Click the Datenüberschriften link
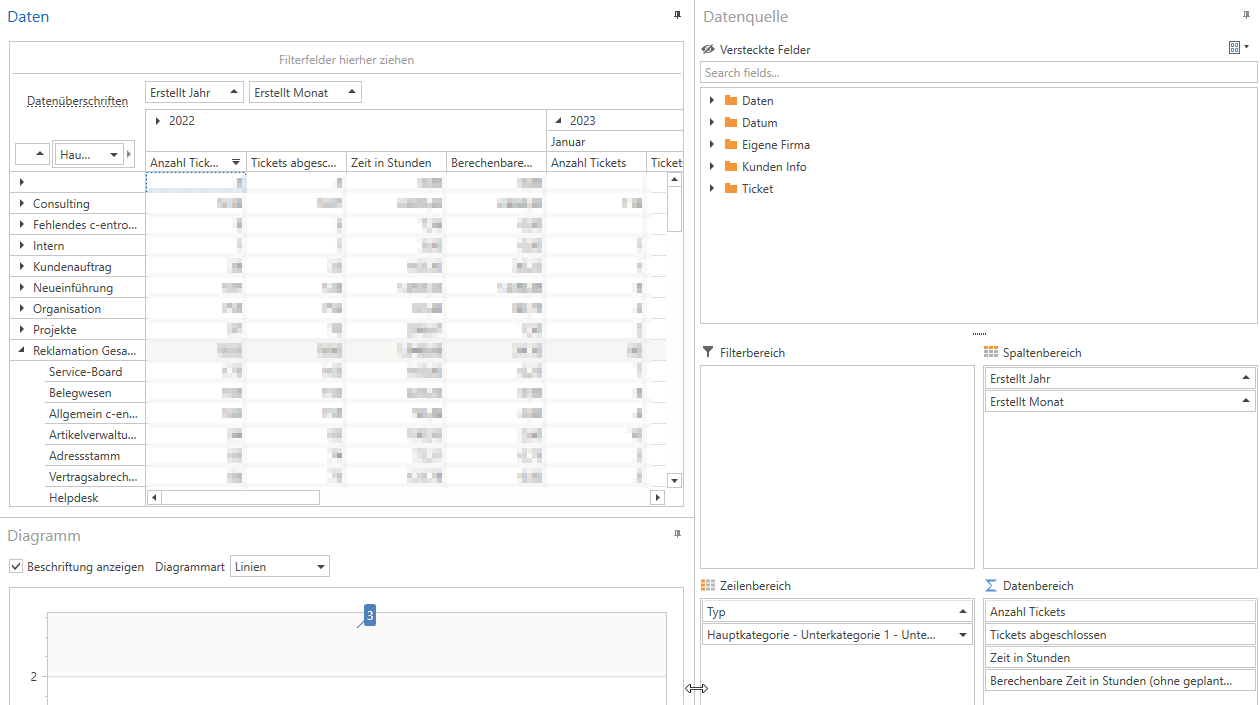 [x=77, y=102]
